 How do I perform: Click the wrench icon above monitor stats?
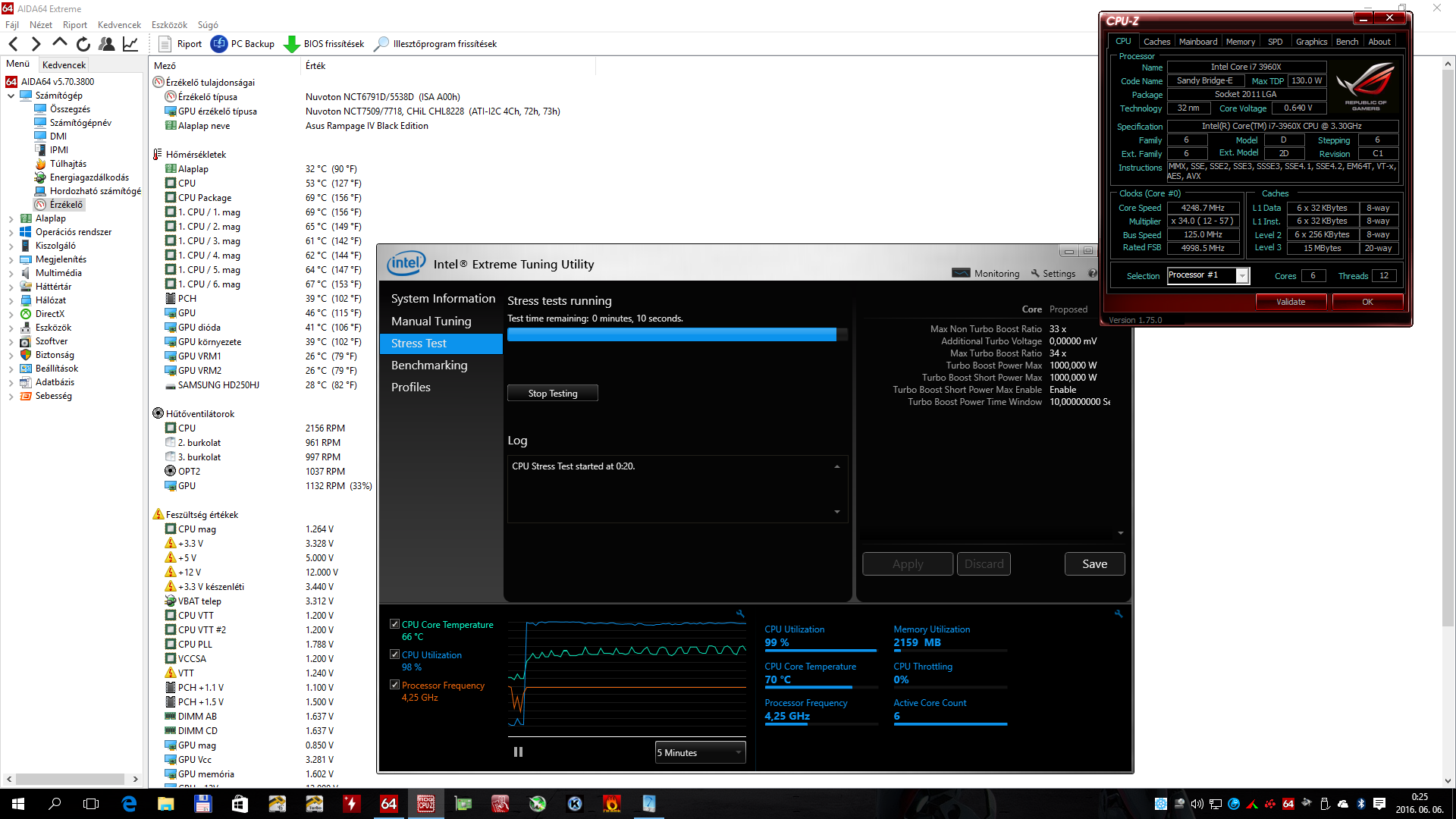point(1118,613)
